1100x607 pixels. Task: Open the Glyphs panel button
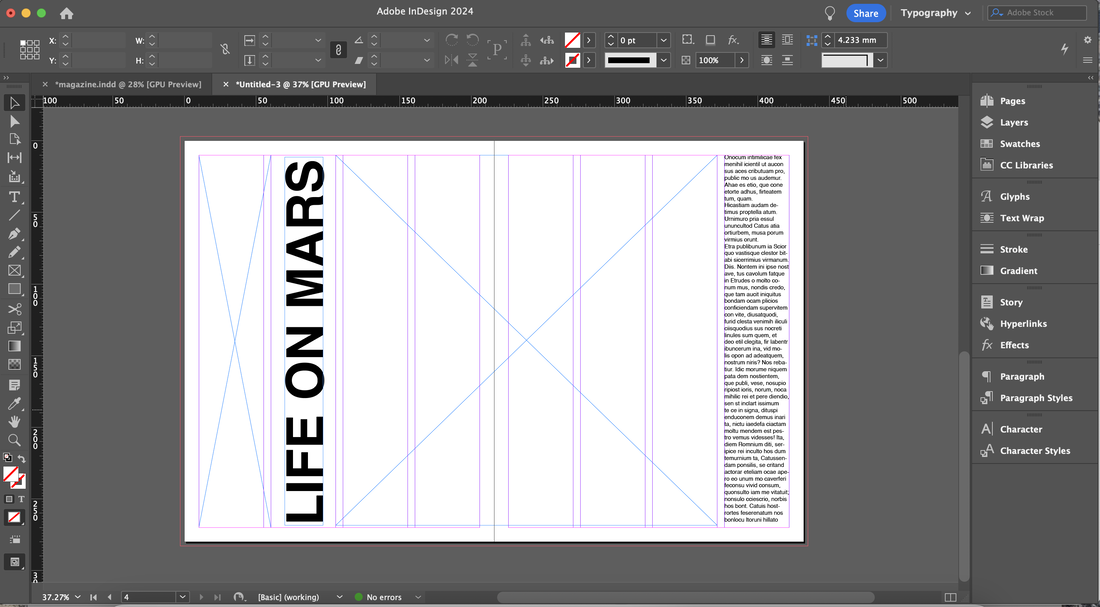point(1014,196)
